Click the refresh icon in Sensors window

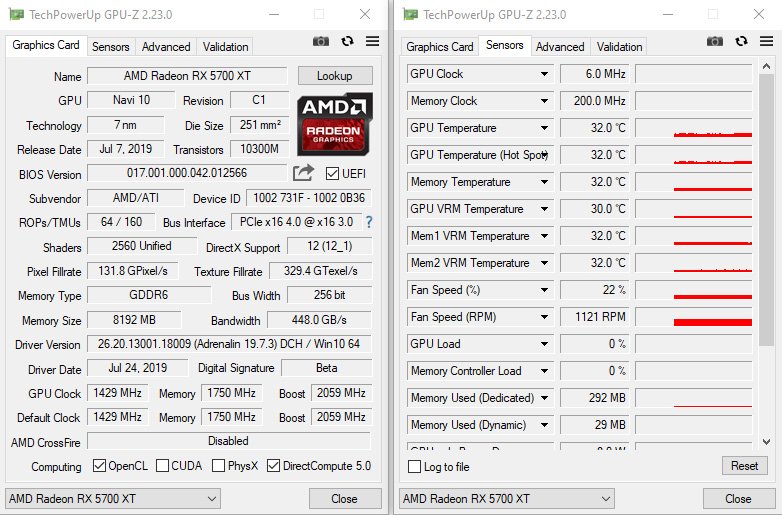[x=742, y=41]
